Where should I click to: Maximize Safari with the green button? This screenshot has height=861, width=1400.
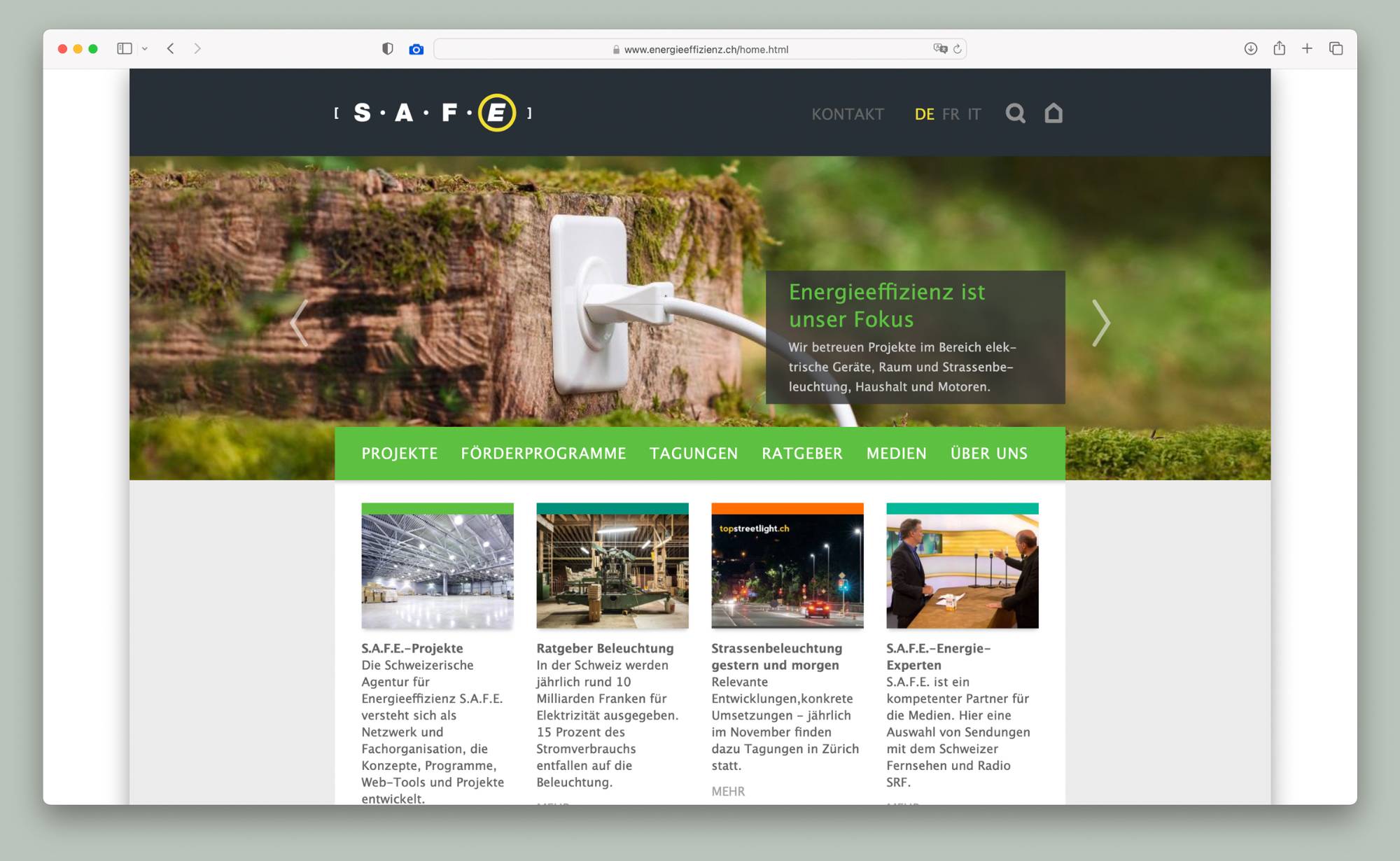point(93,49)
